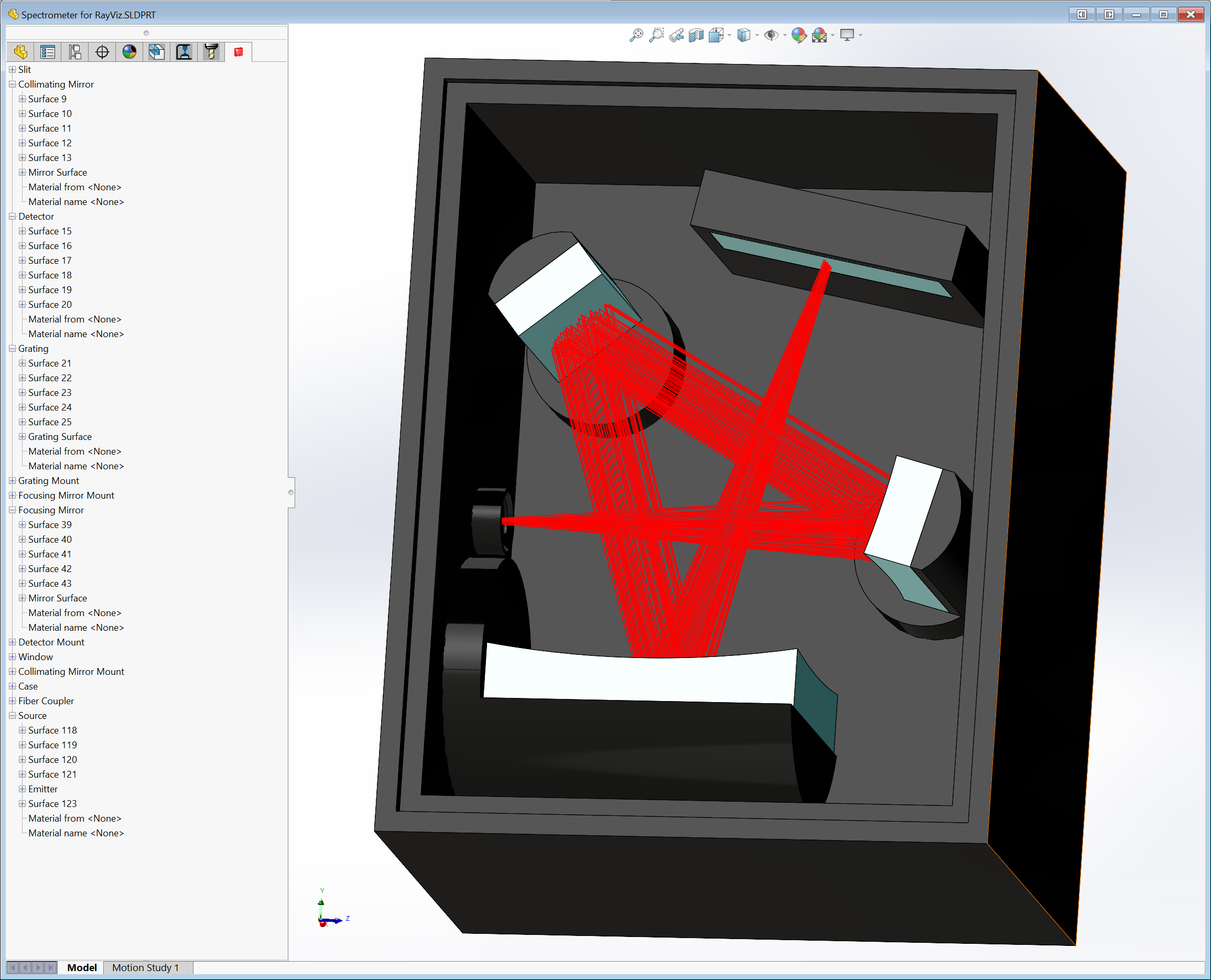The height and width of the screenshot is (980, 1211).
Task: Expand the Grating Surface item
Action: 23,436
